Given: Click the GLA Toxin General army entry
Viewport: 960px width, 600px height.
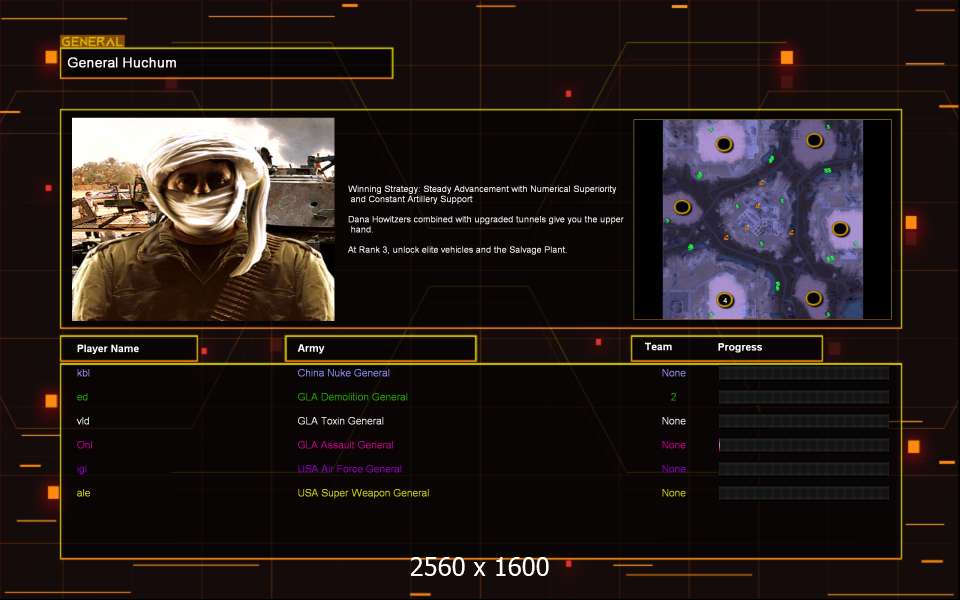Looking at the screenshot, I should coord(340,421).
